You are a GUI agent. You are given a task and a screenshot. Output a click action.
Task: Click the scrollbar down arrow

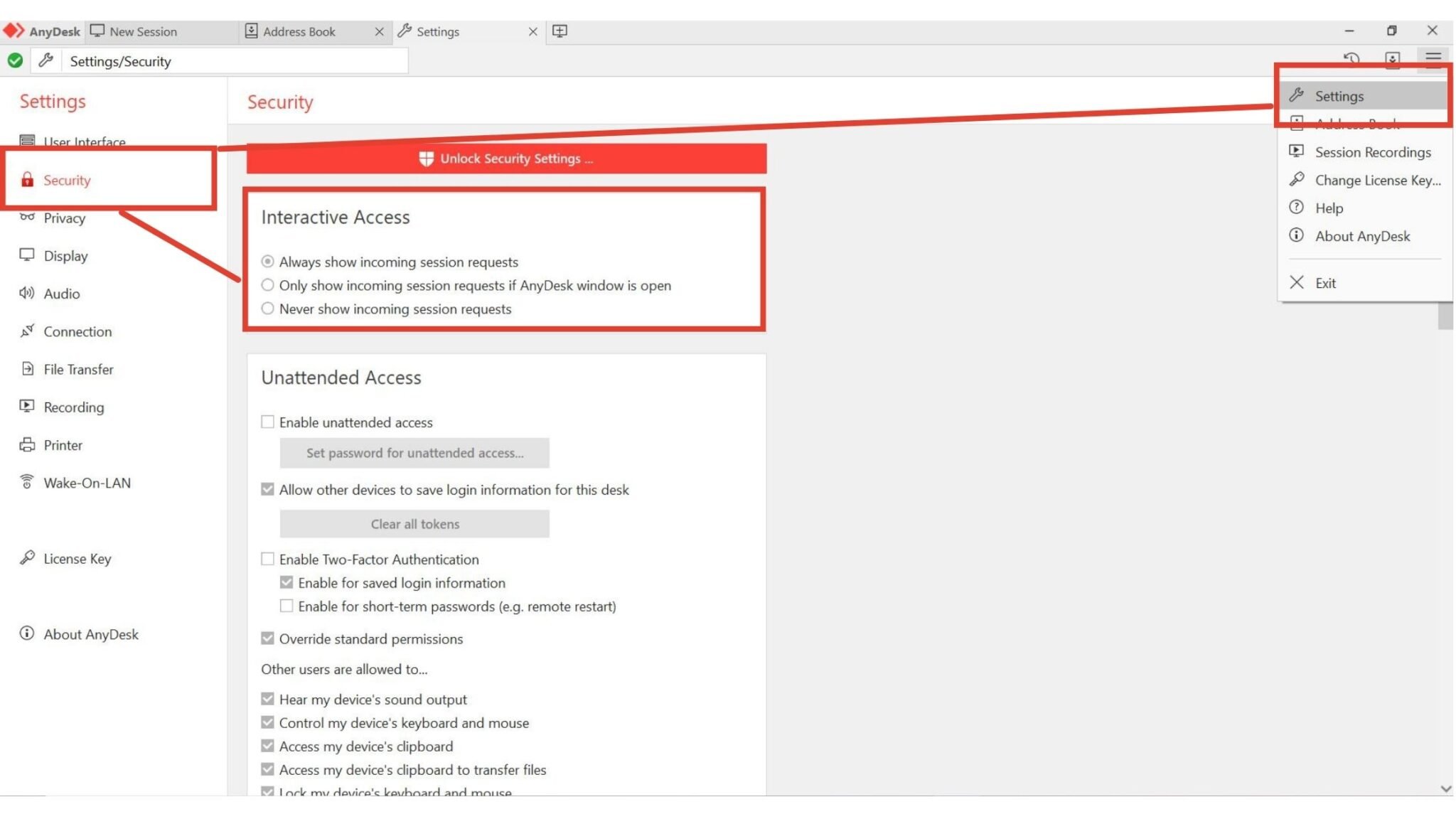(1445, 788)
